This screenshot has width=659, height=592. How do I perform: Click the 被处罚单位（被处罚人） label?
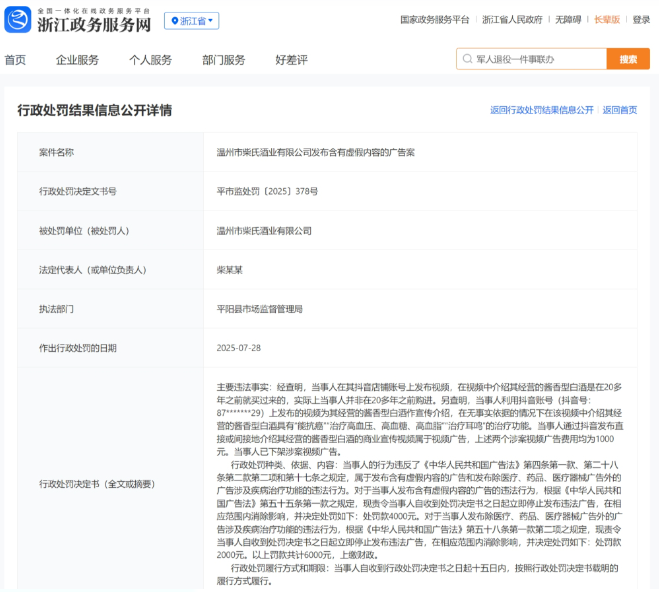pos(84,231)
